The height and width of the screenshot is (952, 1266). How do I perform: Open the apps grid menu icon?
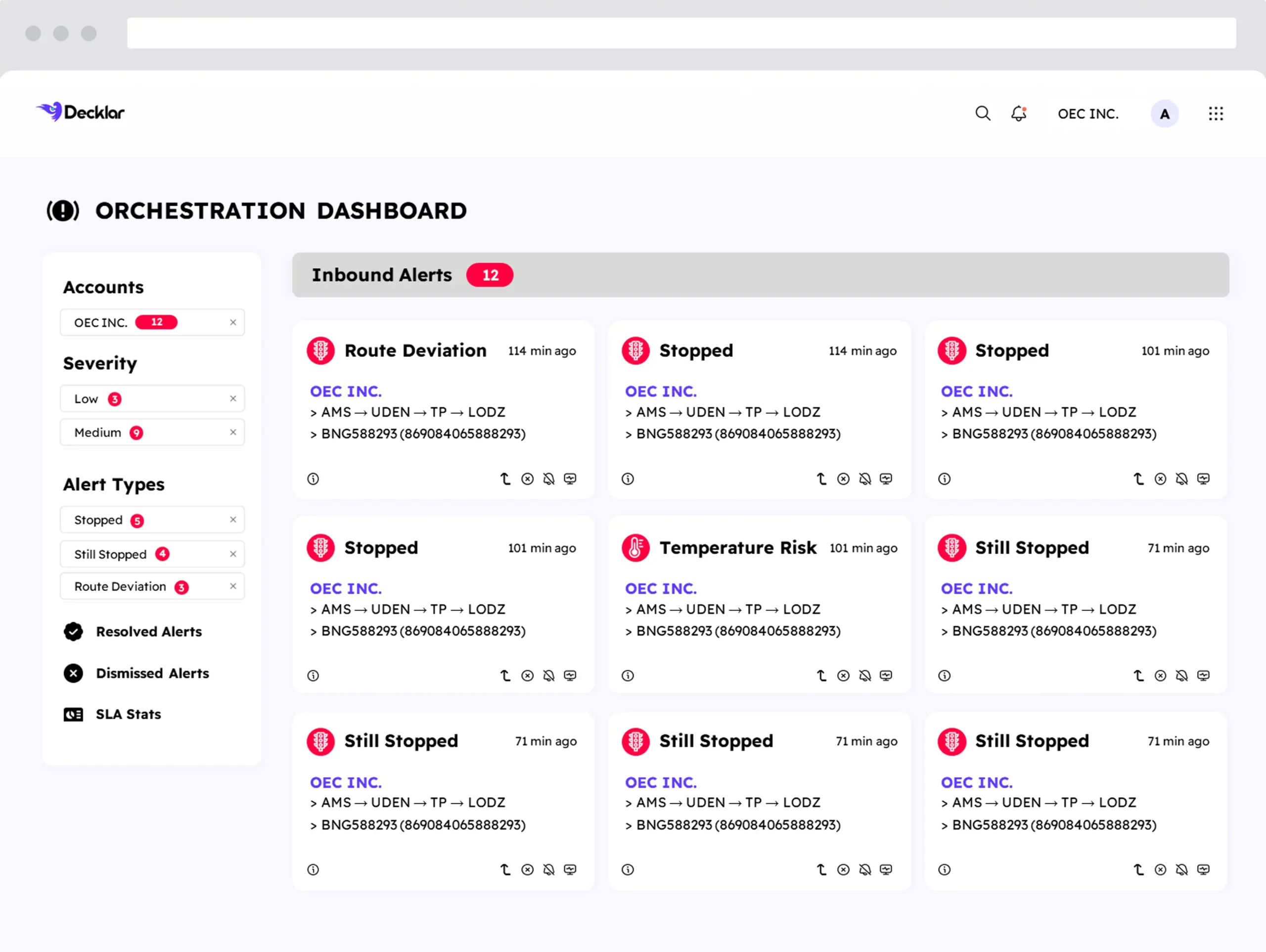click(x=1216, y=114)
